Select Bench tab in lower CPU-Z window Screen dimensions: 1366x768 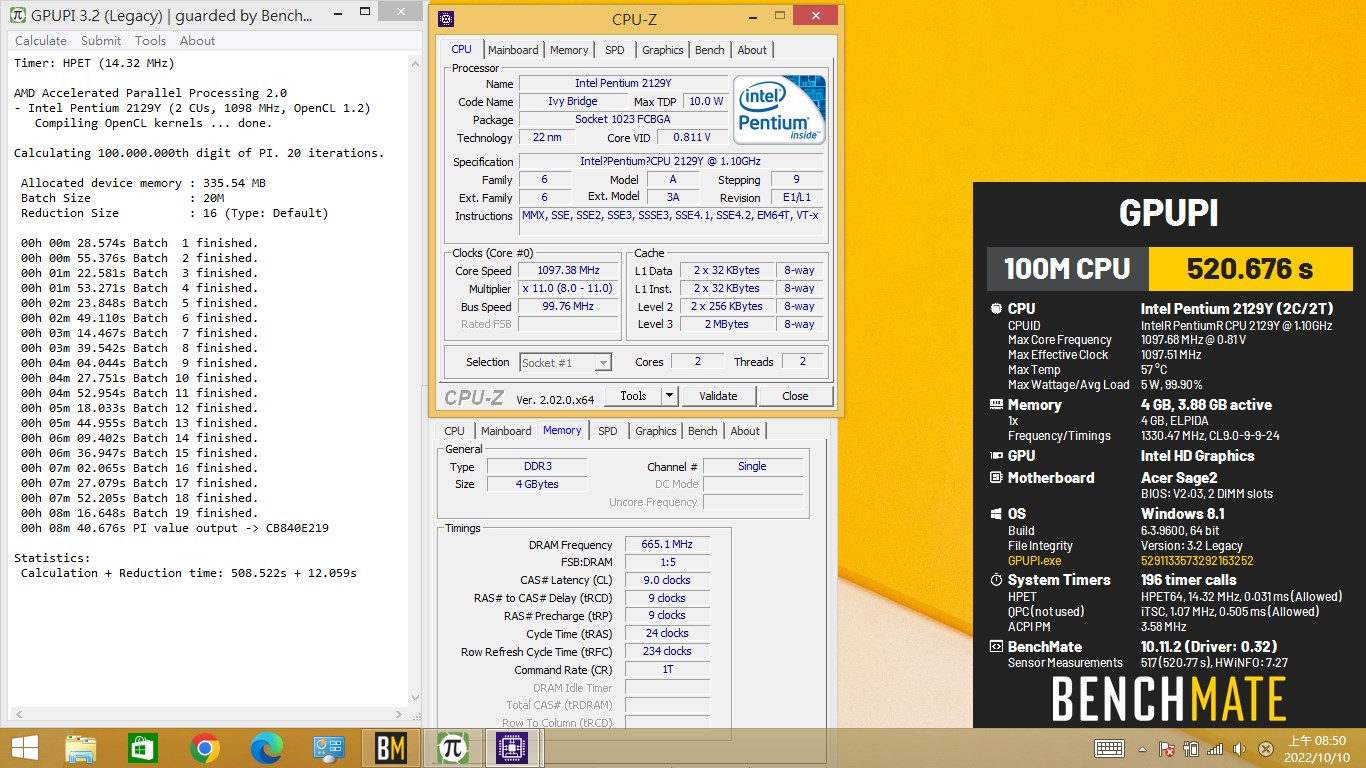(x=703, y=431)
